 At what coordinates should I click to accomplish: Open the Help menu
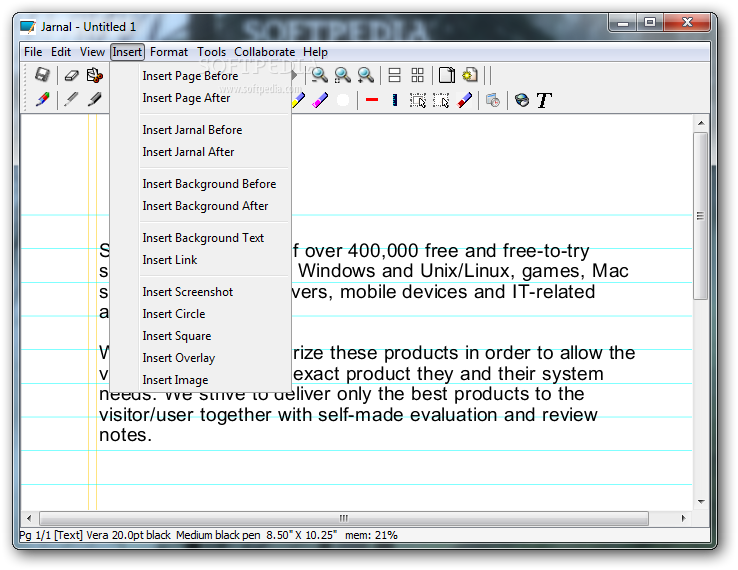315,52
